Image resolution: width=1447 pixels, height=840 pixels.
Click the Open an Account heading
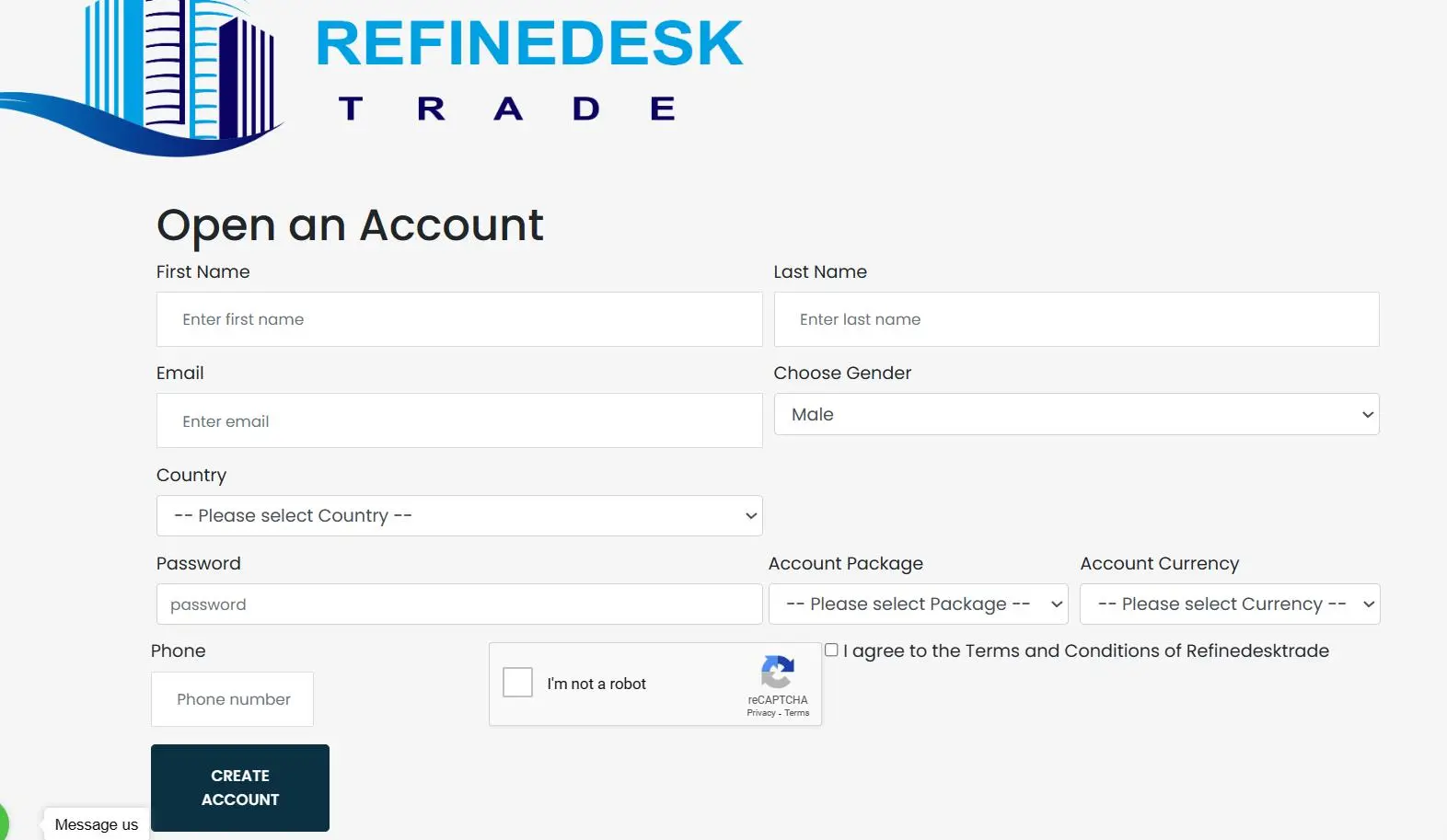(350, 225)
